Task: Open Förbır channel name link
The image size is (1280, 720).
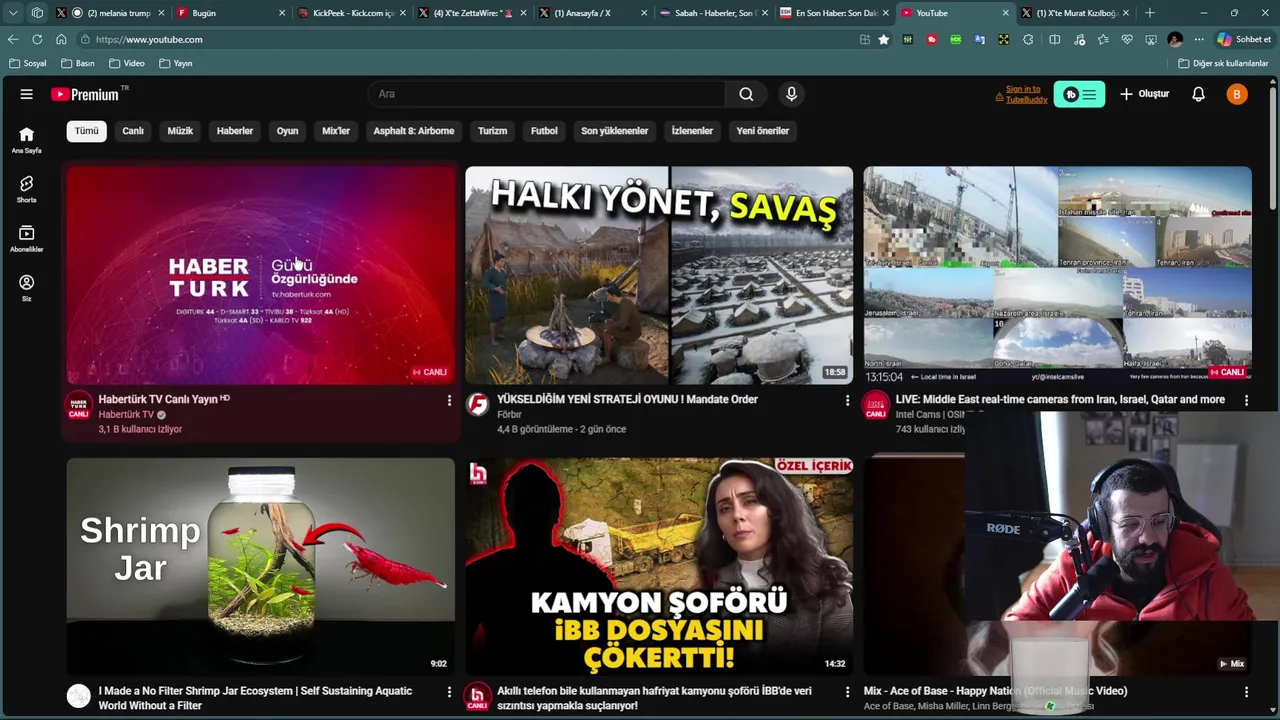Action: click(509, 414)
